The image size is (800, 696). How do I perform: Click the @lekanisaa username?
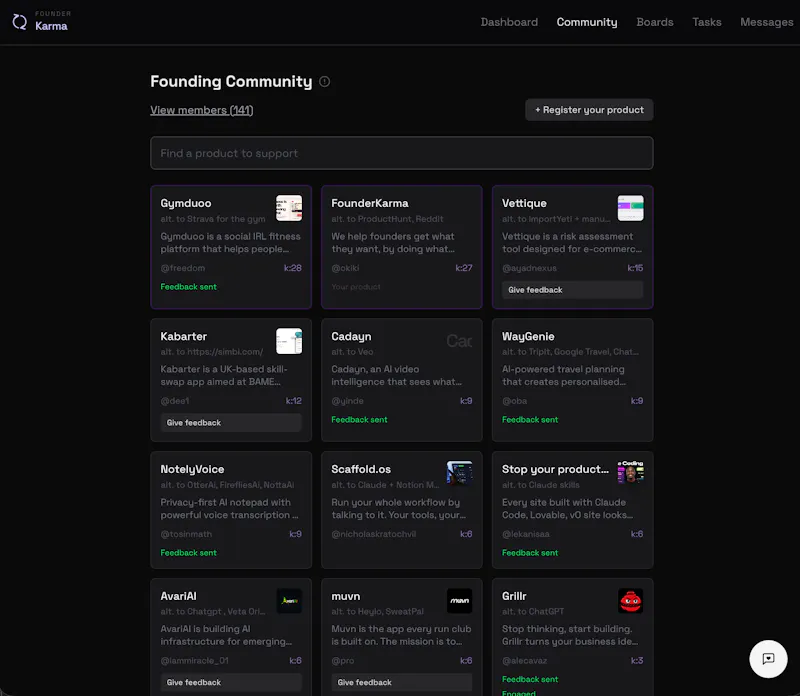click(526, 534)
